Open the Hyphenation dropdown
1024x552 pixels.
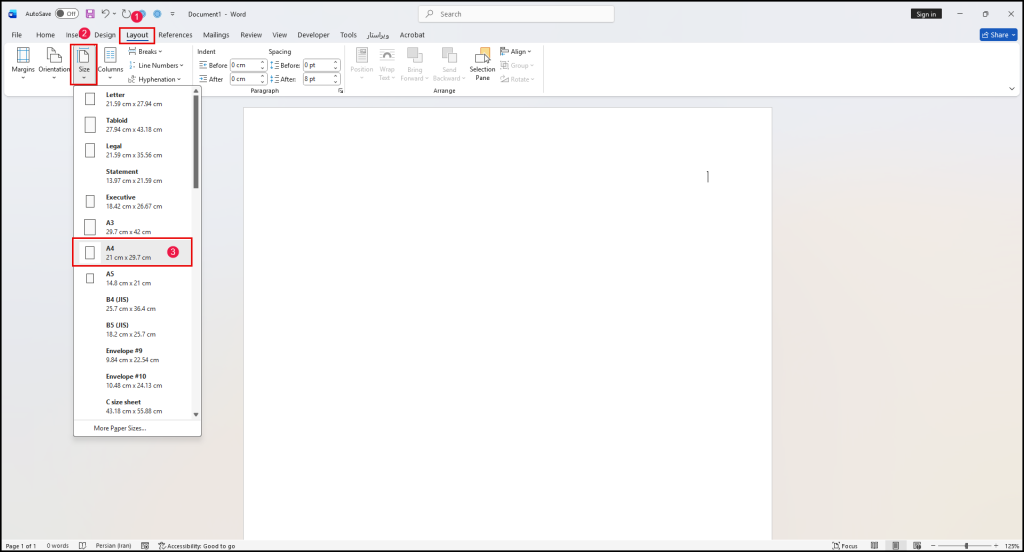pos(155,79)
